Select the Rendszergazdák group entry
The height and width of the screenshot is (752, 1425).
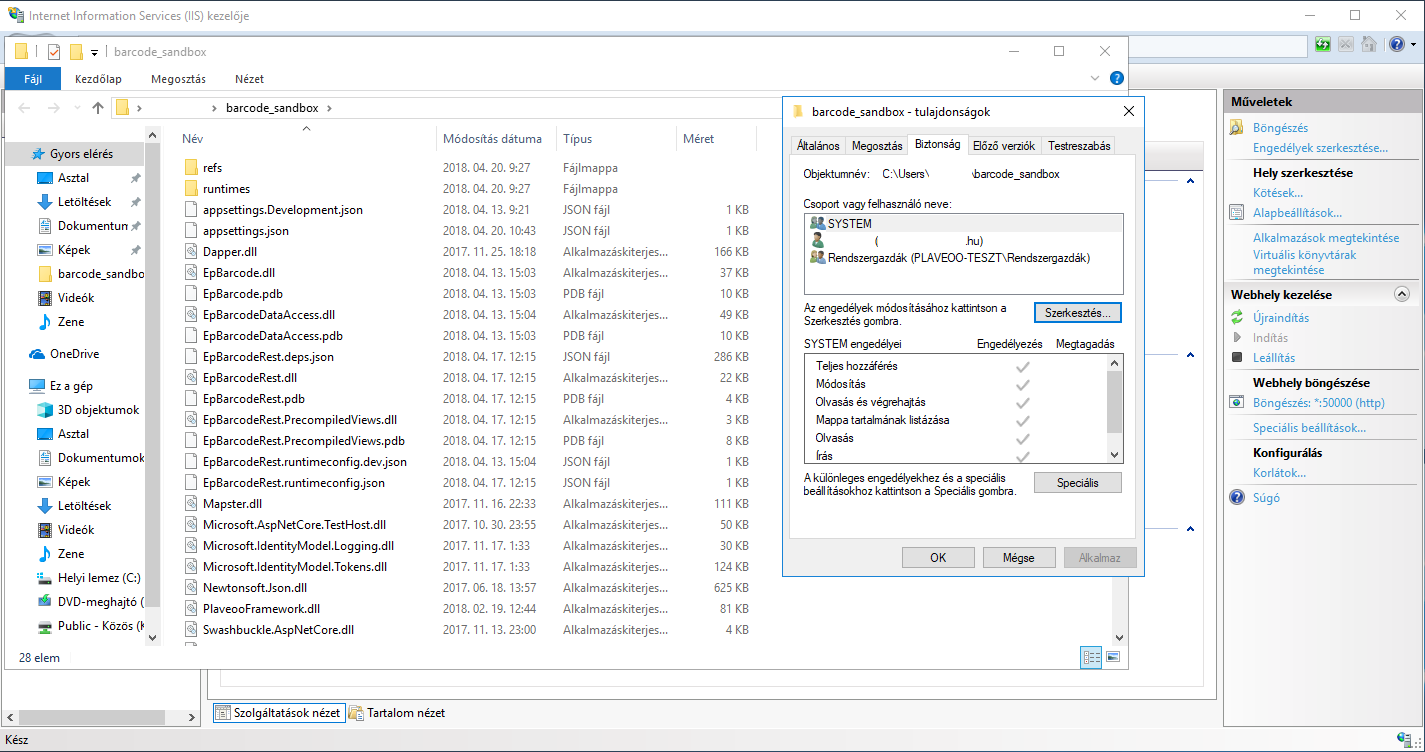[958, 258]
